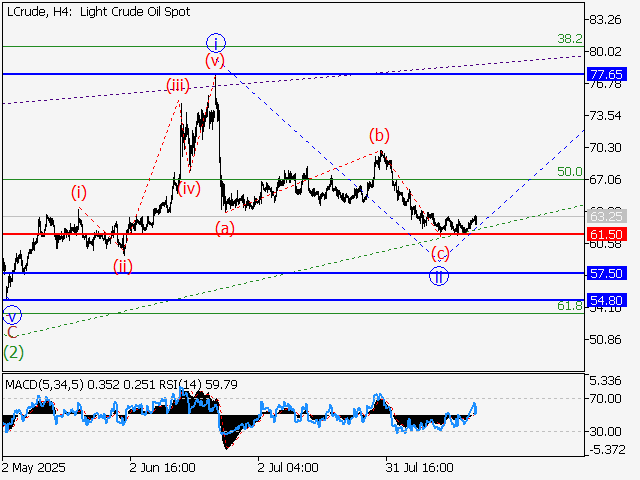Click the blue circled wave ii marker
The width and height of the screenshot is (640, 480).
[x=438, y=276]
